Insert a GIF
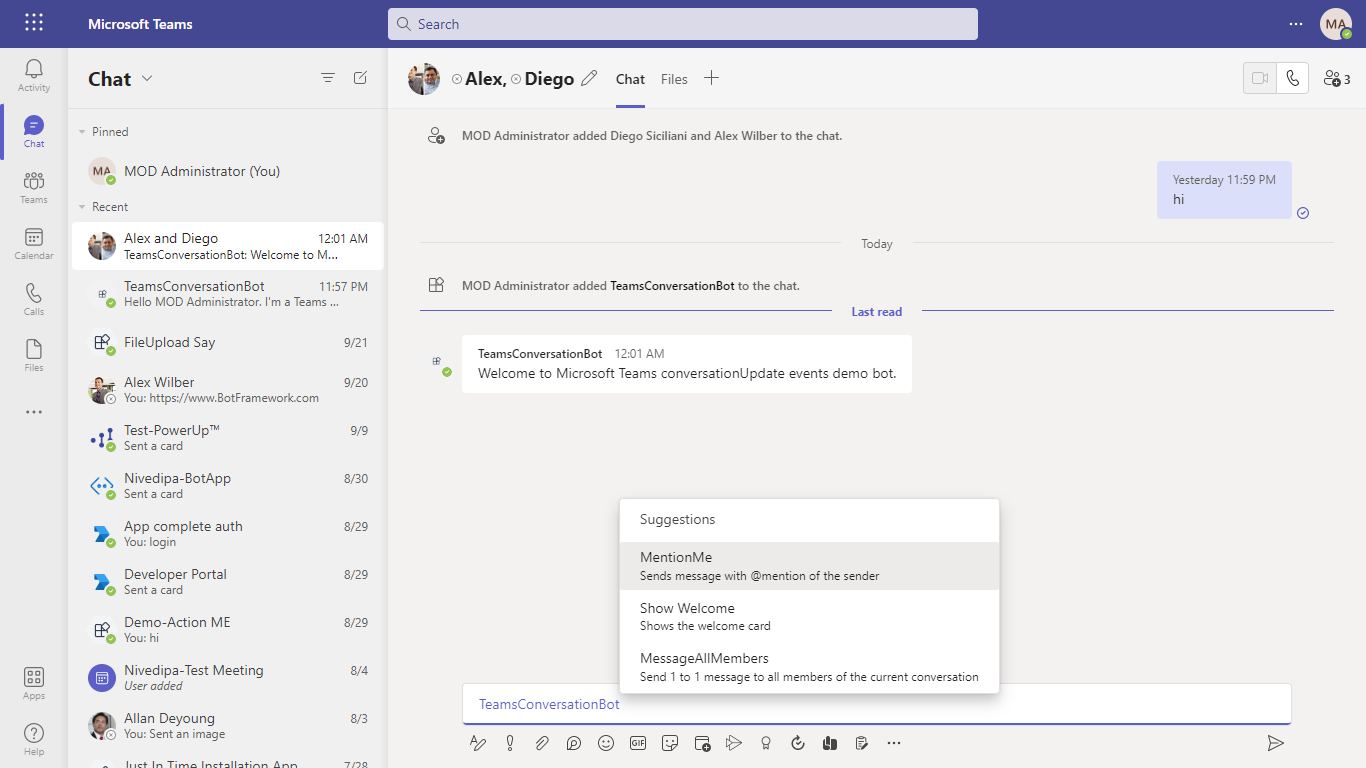The width and height of the screenshot is (1366, 768). (x=638, y=743)
